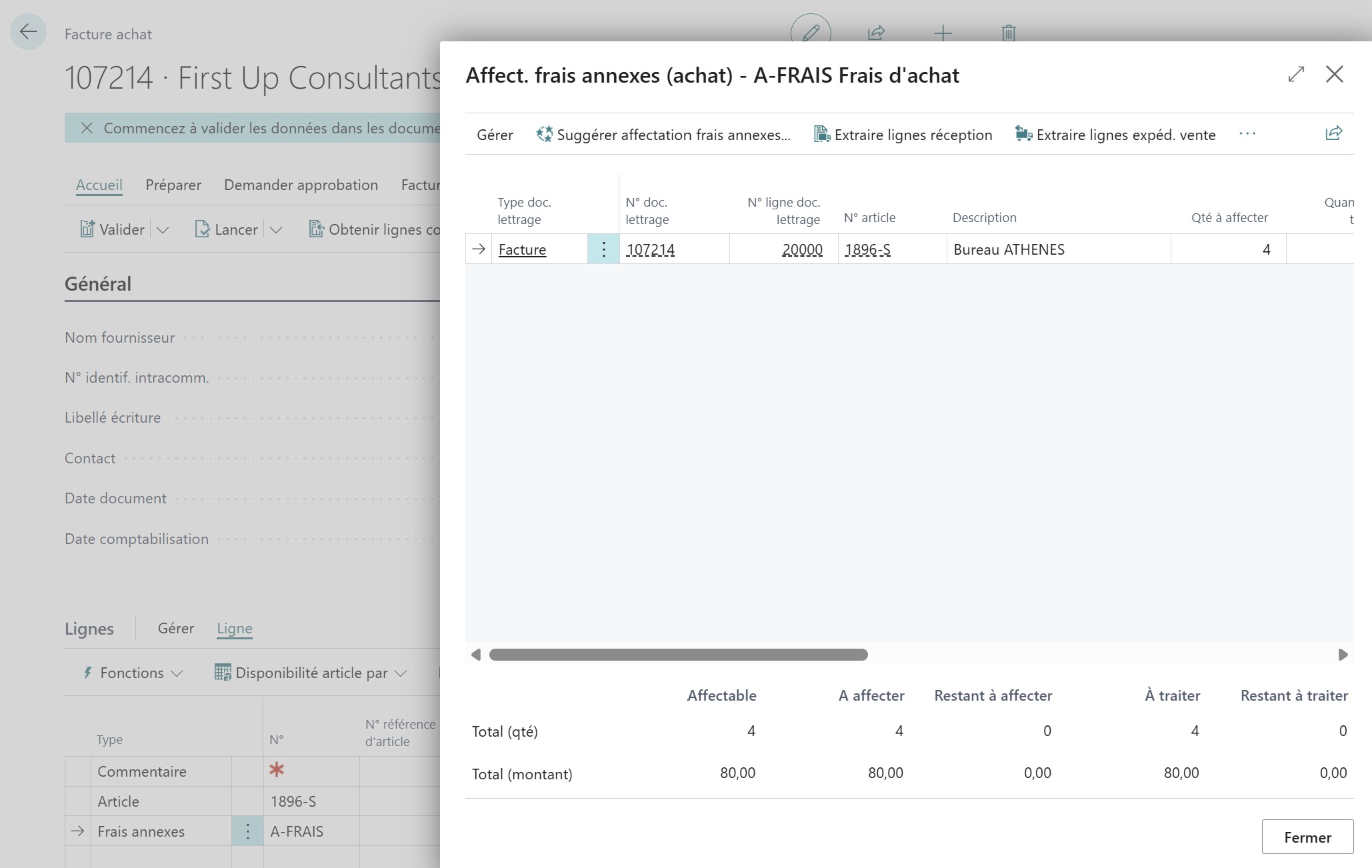1372x868 pixels.
Task: Open document link 107214
Action: point(651,249)
